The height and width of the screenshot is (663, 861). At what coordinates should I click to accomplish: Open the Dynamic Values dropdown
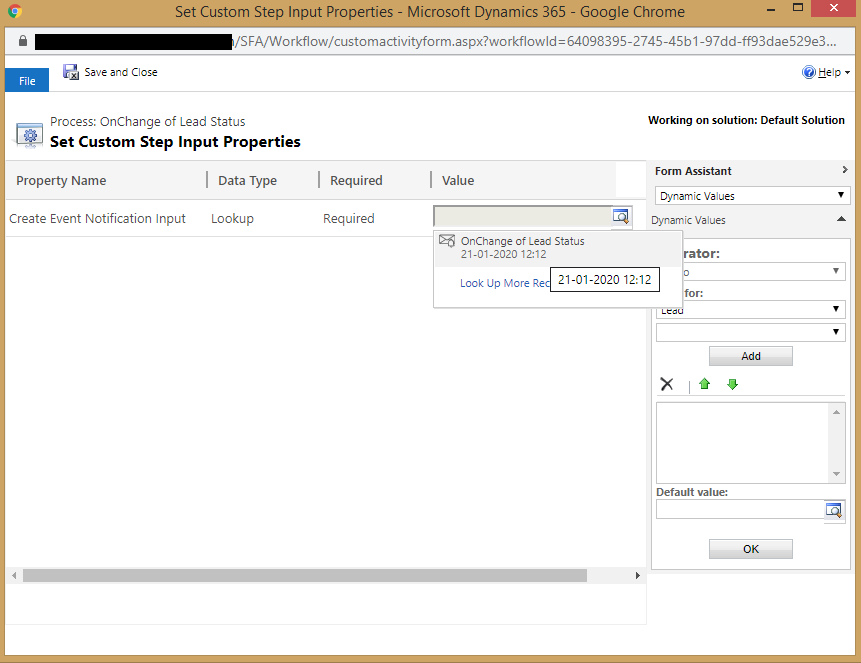point(752,196)
